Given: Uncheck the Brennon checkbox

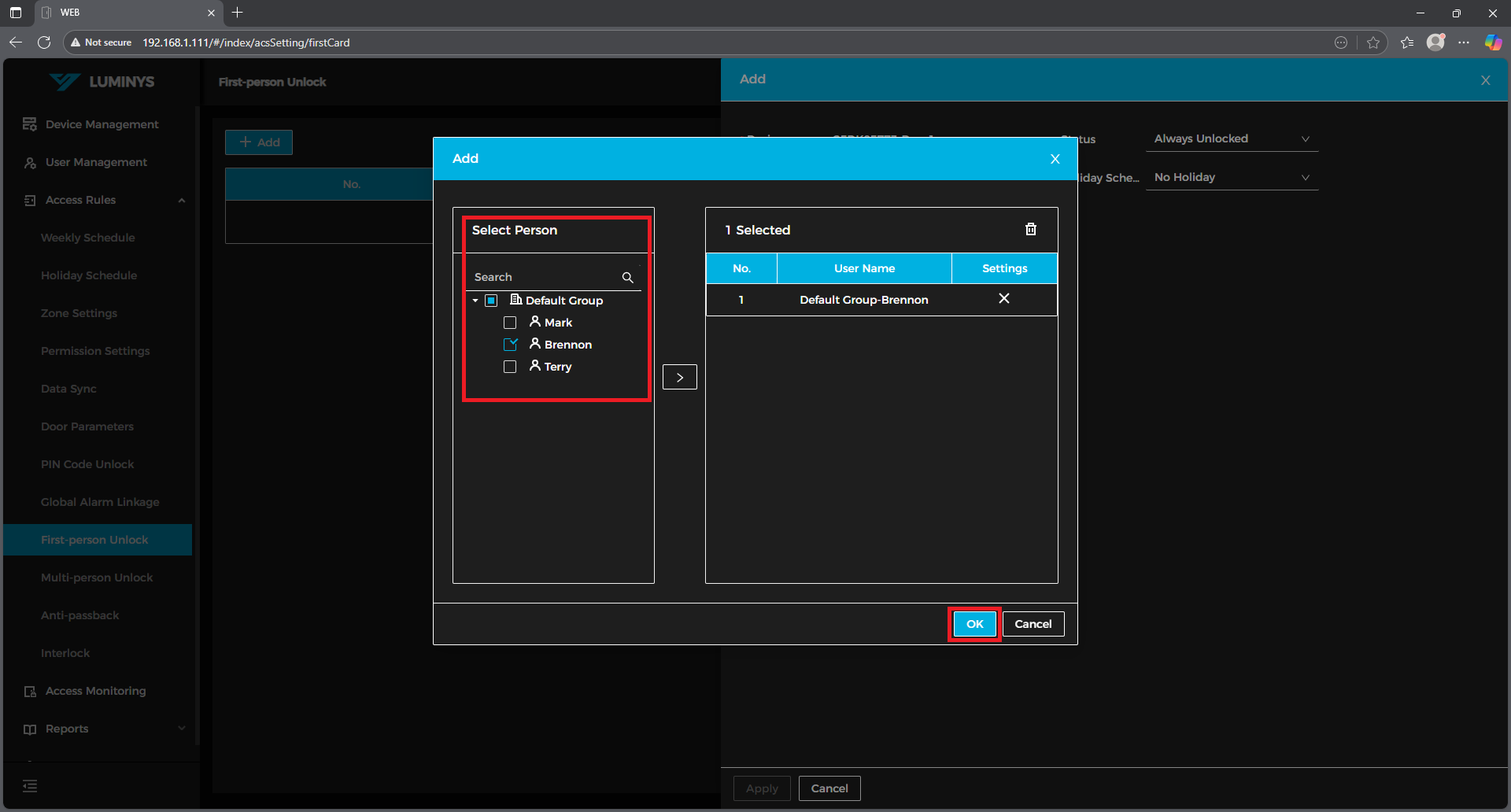Looking at the screenshot, I should pyautogui.click(x=510, y=345).
